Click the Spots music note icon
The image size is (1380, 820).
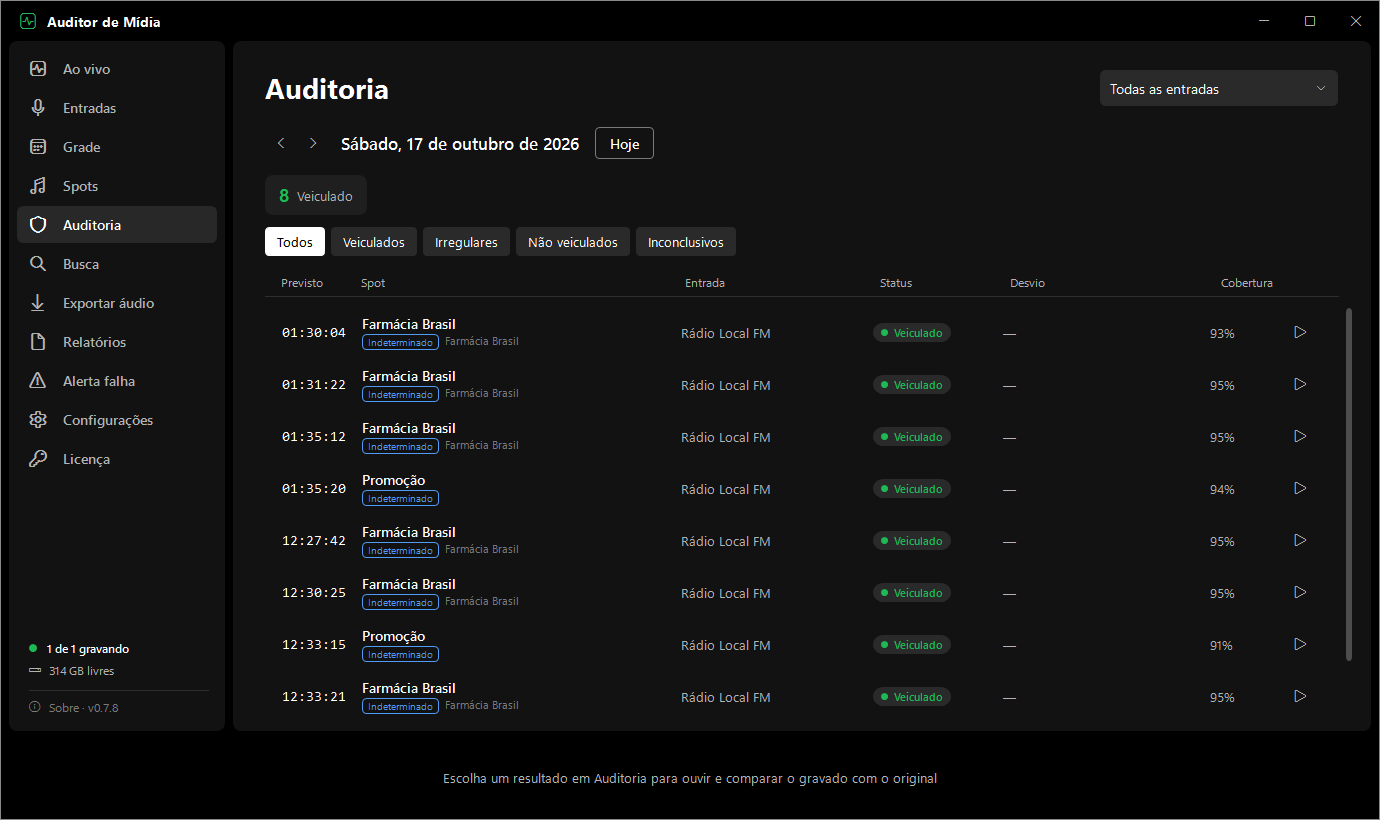point(38,186)
